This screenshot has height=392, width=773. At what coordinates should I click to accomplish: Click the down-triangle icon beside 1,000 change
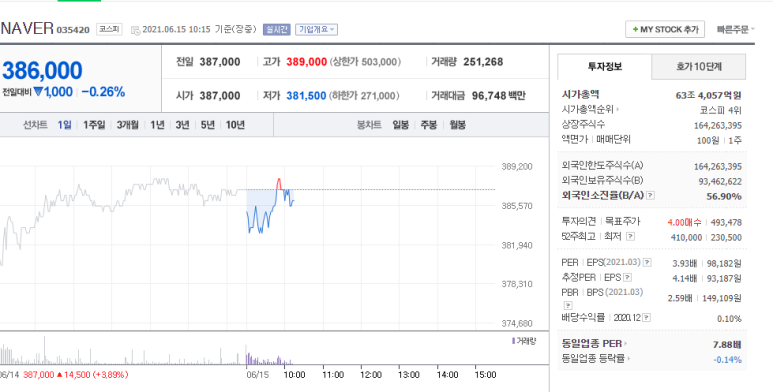pyautogui.click(x=38, y=92)
